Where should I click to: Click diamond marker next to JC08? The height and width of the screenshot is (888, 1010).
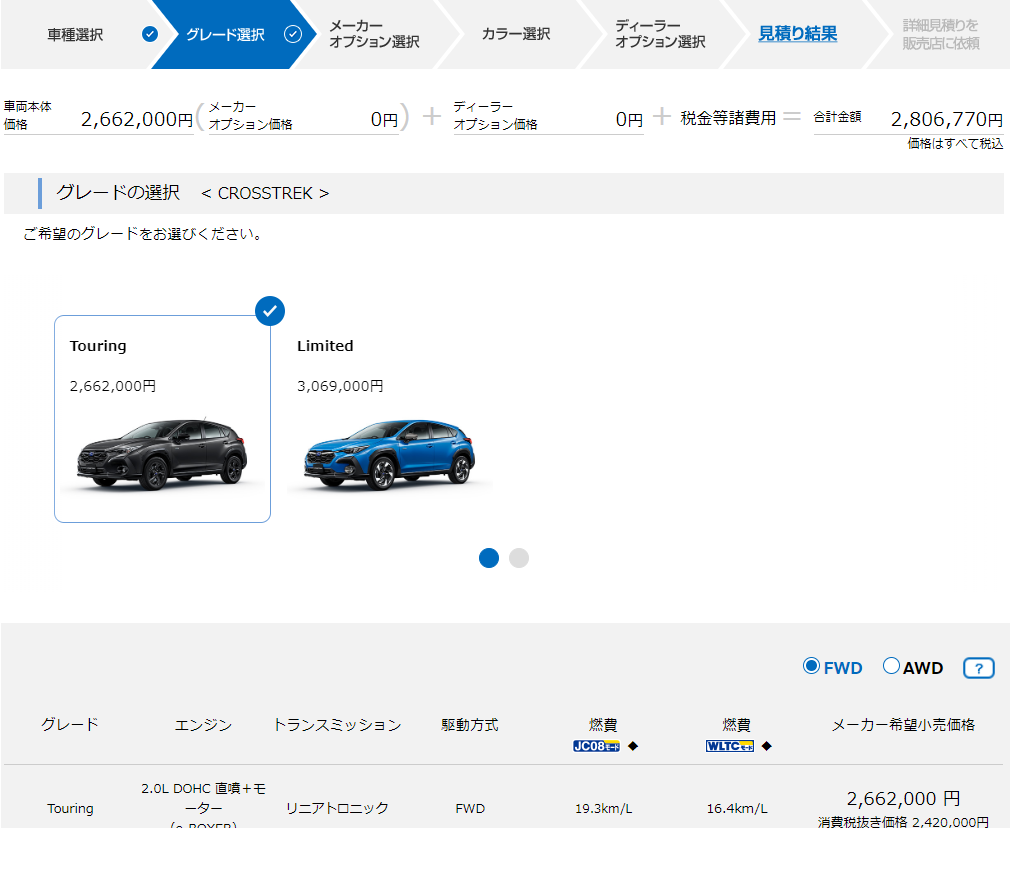633,746
